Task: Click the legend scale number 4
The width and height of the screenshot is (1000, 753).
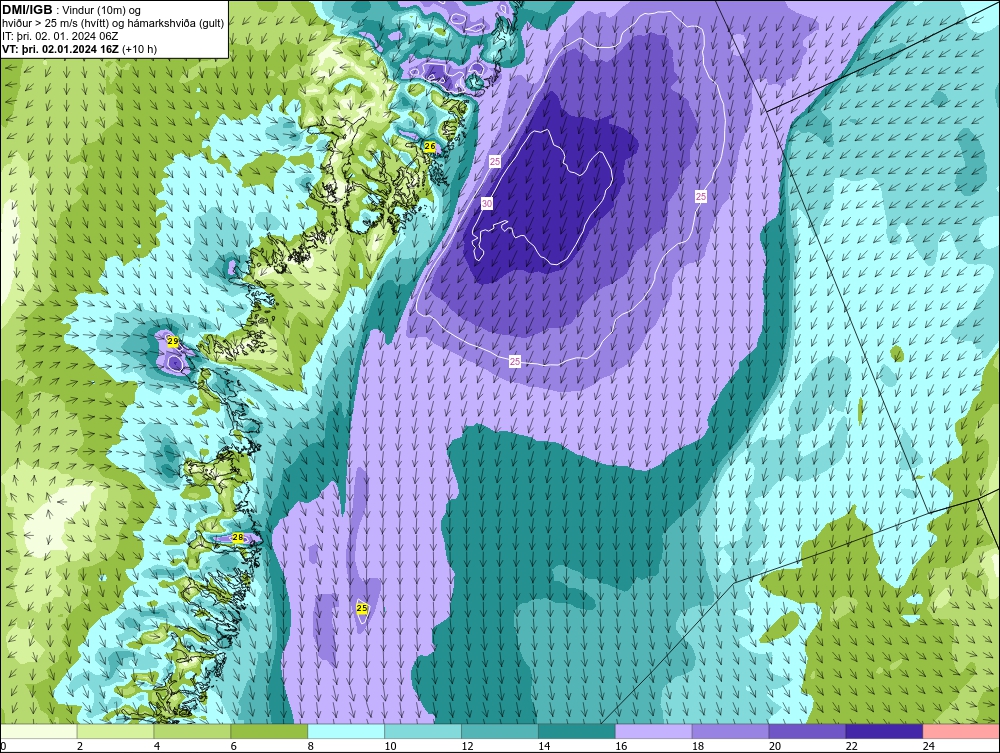Action: click(157, 746)
